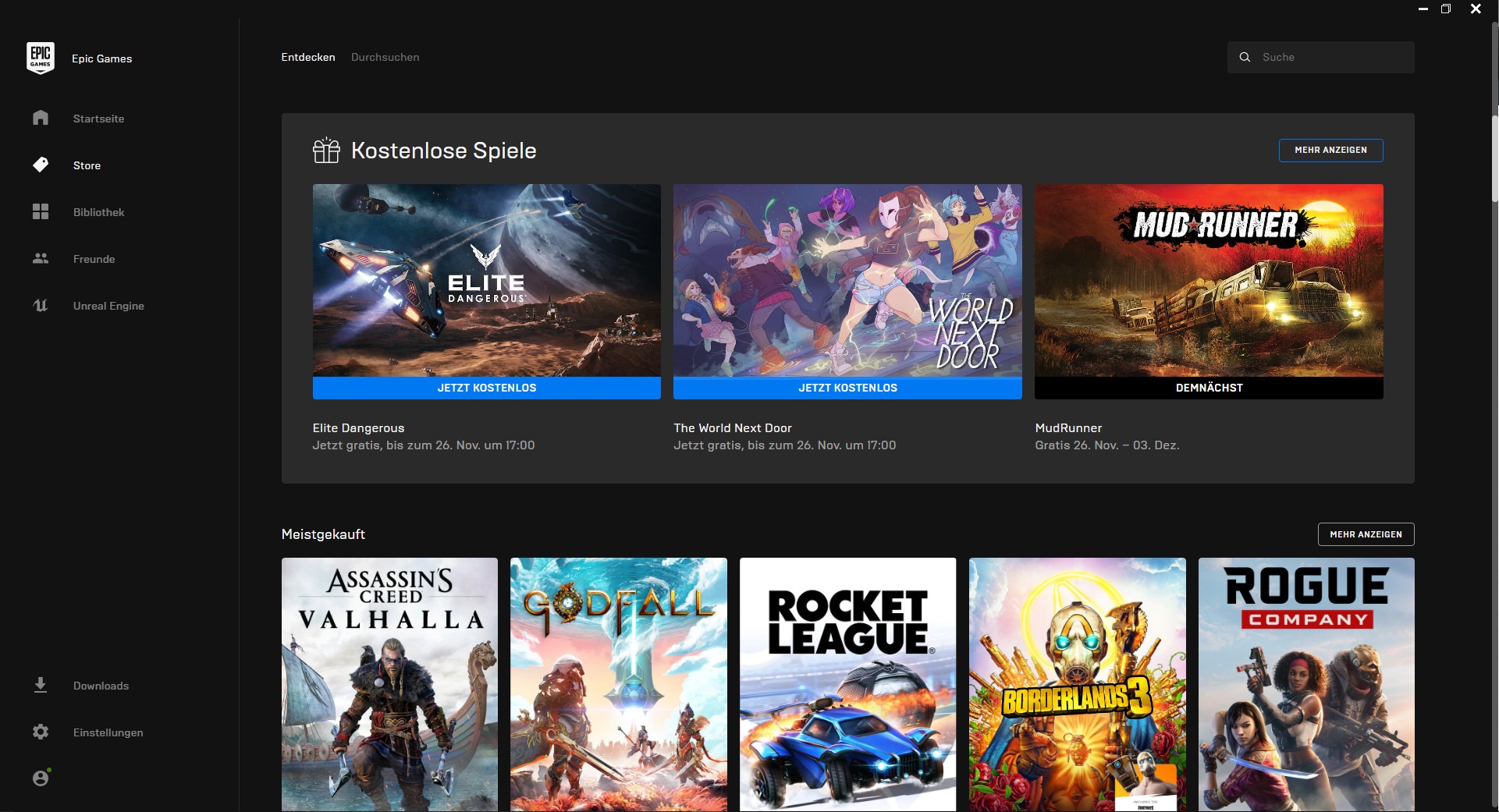1499x812 pixels.
Task: Click Jetzt Kostenlos under The World Next Door
Action: point(847,388)
